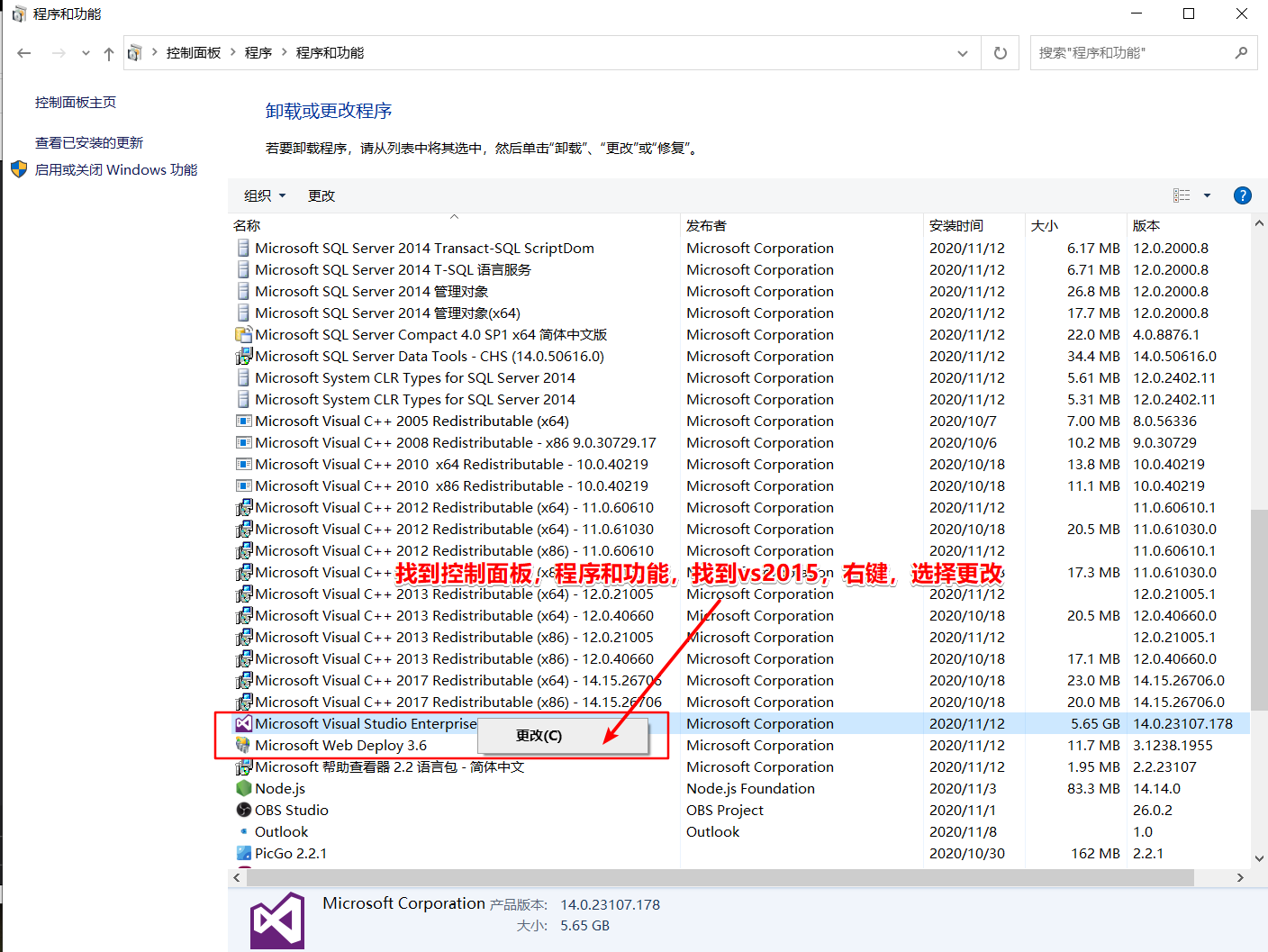Click version 4.0.8876.1 cell

pos(1166,335)
